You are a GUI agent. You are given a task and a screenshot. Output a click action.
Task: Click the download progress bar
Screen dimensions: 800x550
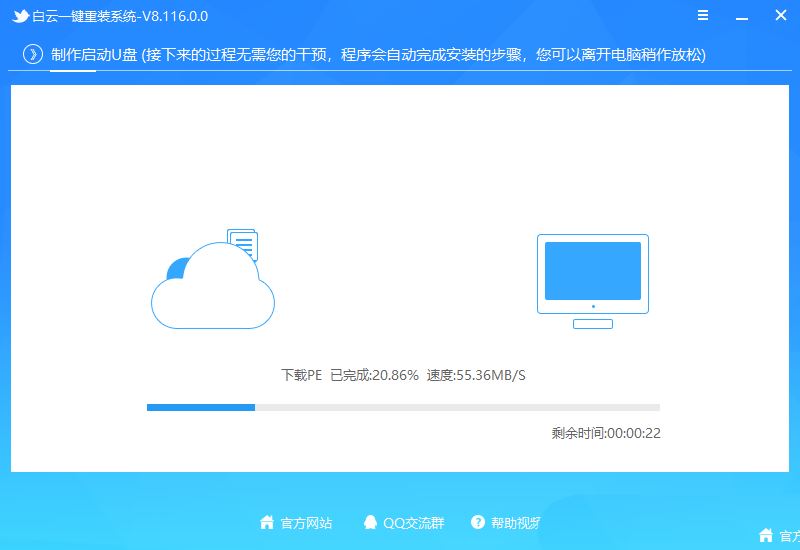click(x=403, y=407)
